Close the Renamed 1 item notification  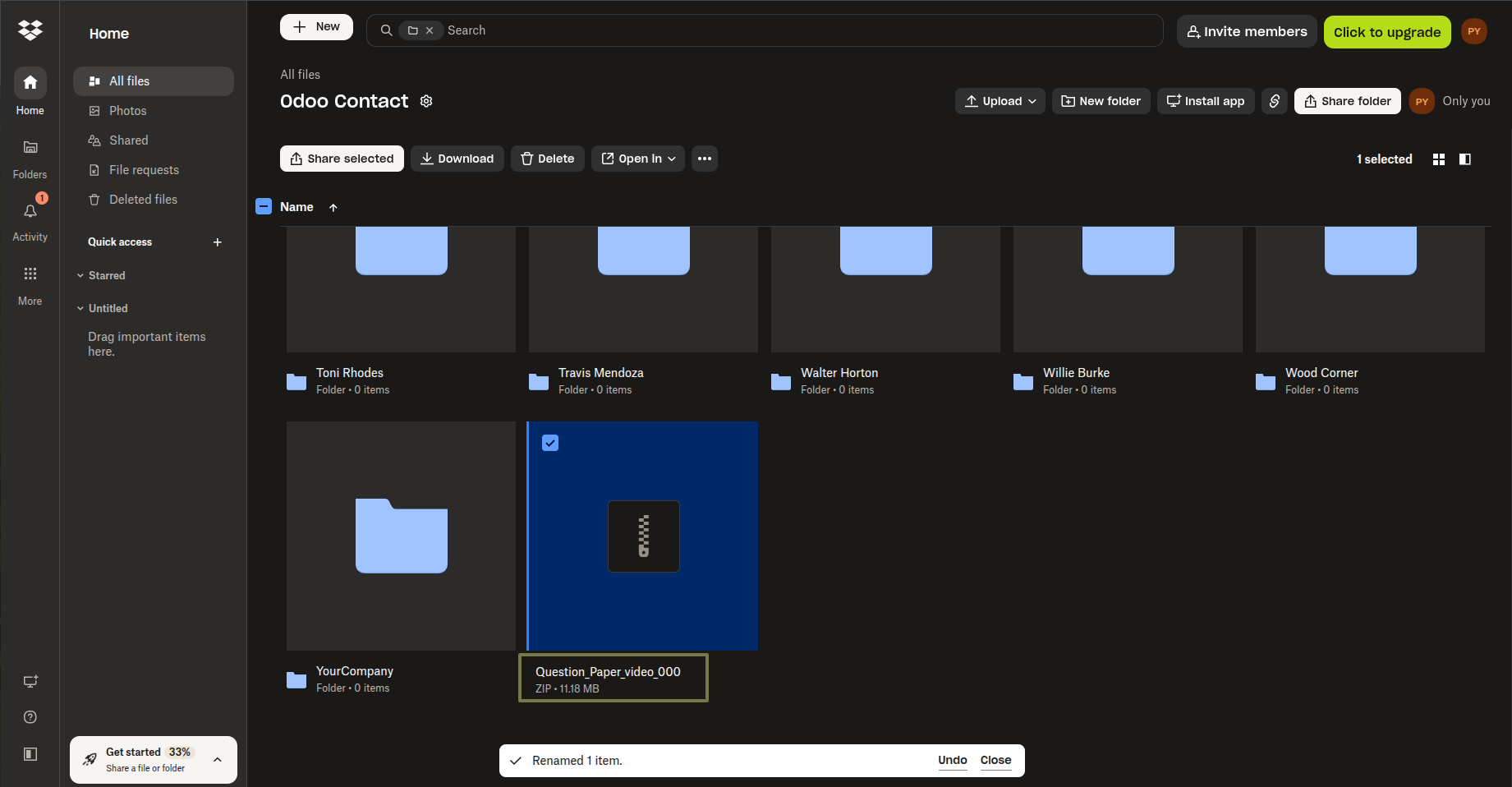click(995, 761)
